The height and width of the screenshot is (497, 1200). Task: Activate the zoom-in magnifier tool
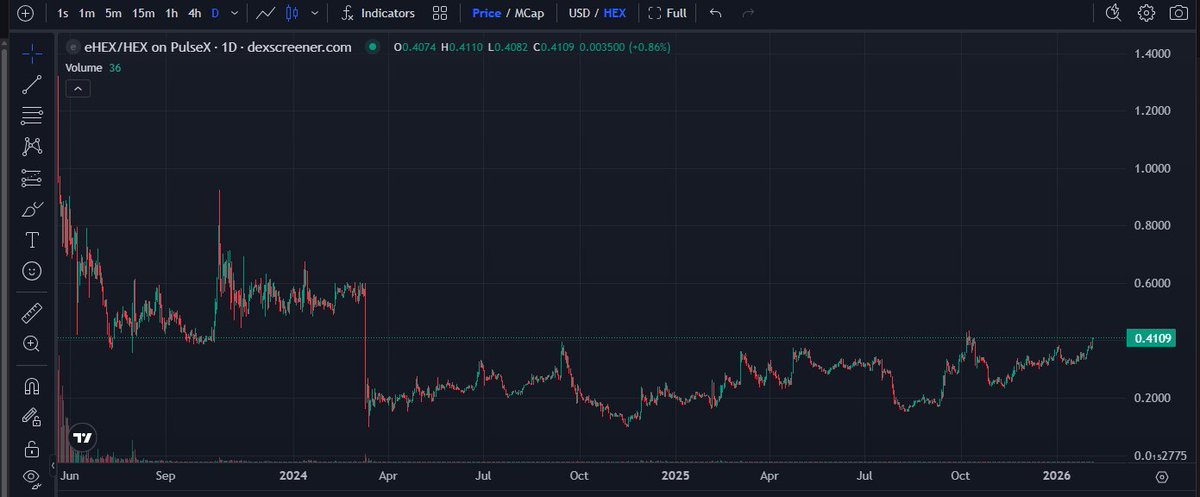click(32, 344)
